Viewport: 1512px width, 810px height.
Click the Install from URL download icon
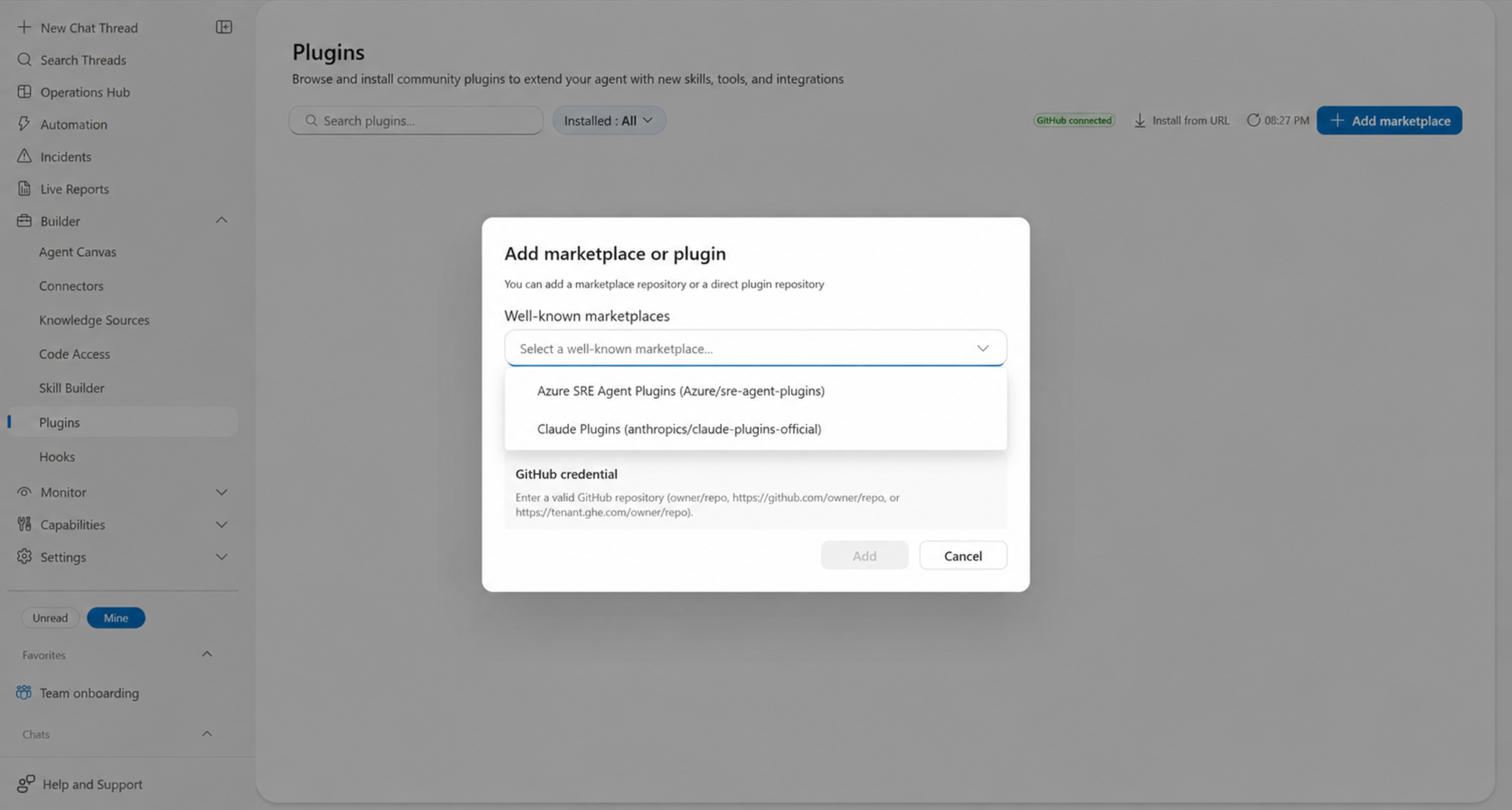[x=1140, y=121]
